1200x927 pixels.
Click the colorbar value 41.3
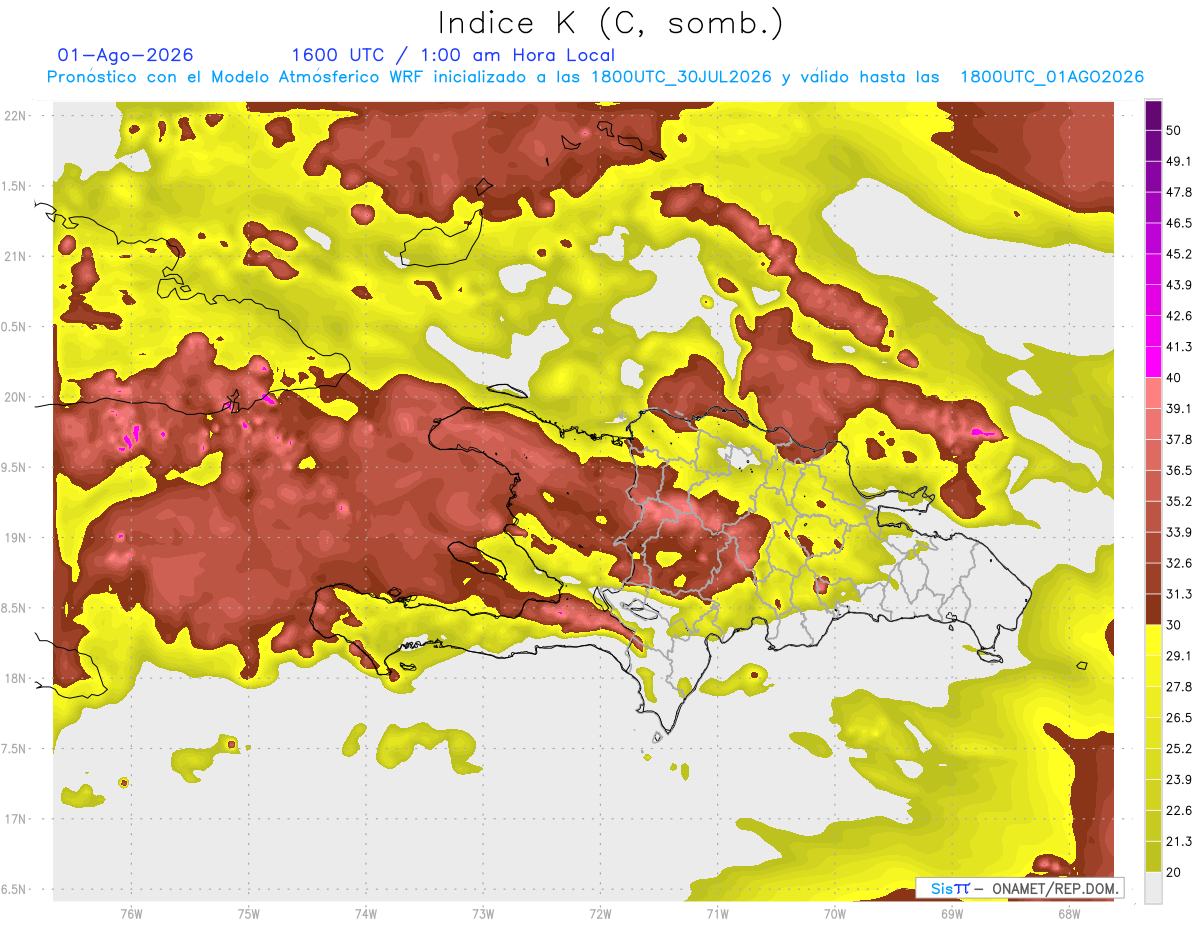(x=1179, y=347)
